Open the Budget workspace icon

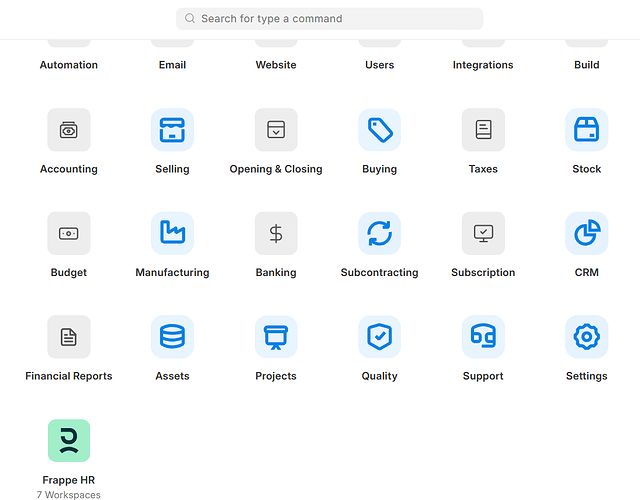point(69,233)
